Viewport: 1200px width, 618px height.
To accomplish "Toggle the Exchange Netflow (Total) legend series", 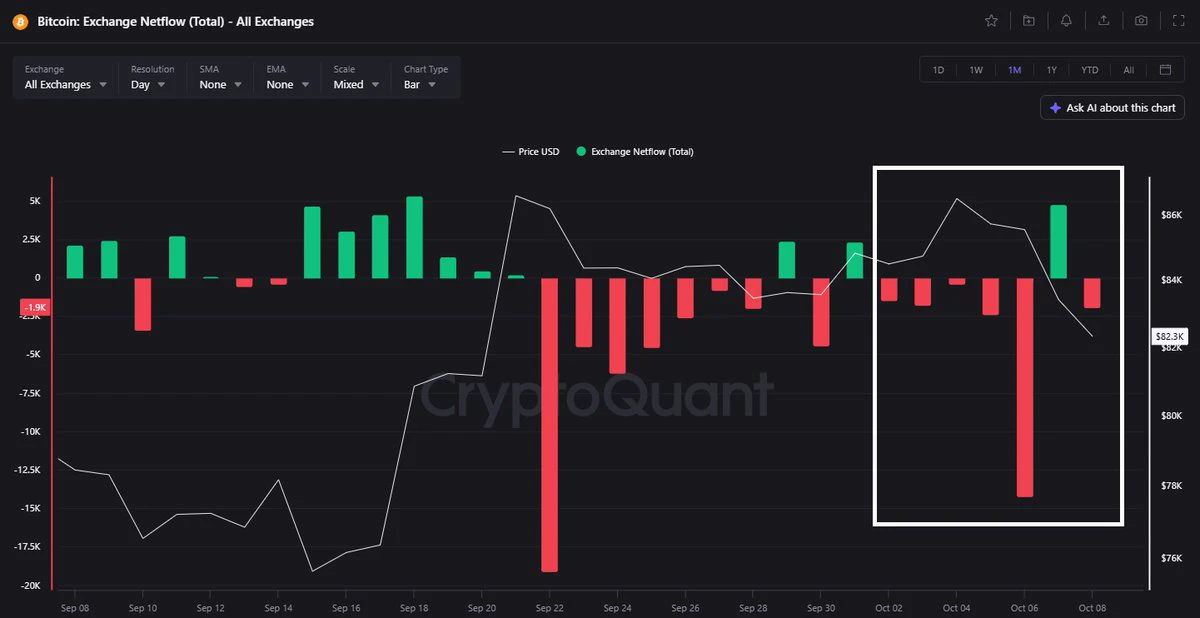I will coord(634,152).
